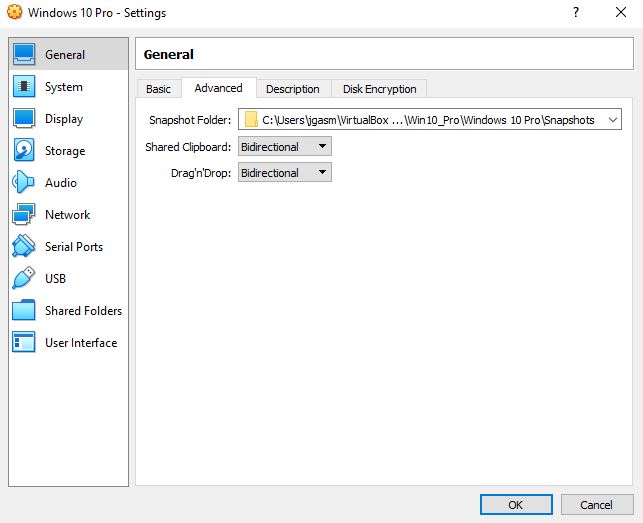
Task: Select the Serial Ports label in sidebar
Action: pyautogui.click(x=74, y=247)
